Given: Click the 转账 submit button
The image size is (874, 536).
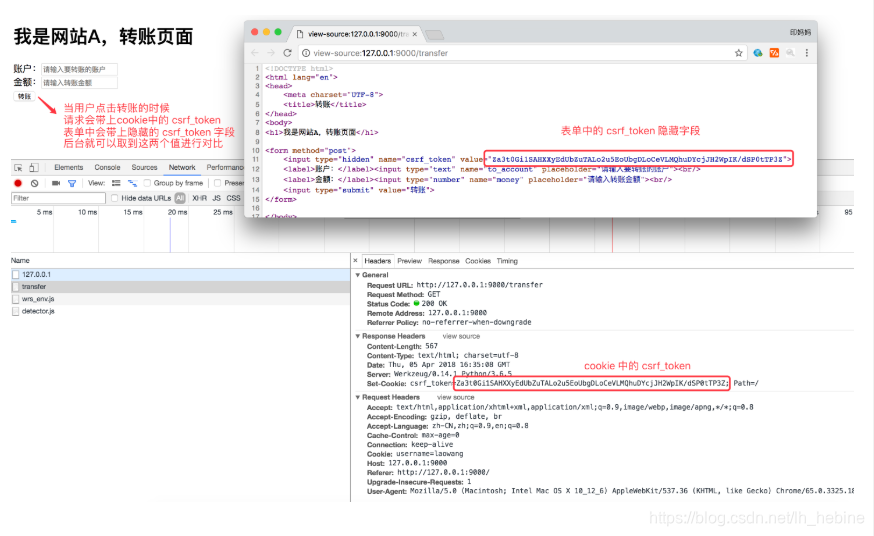Looking at the screenshot, I should (x=25, y=96).
